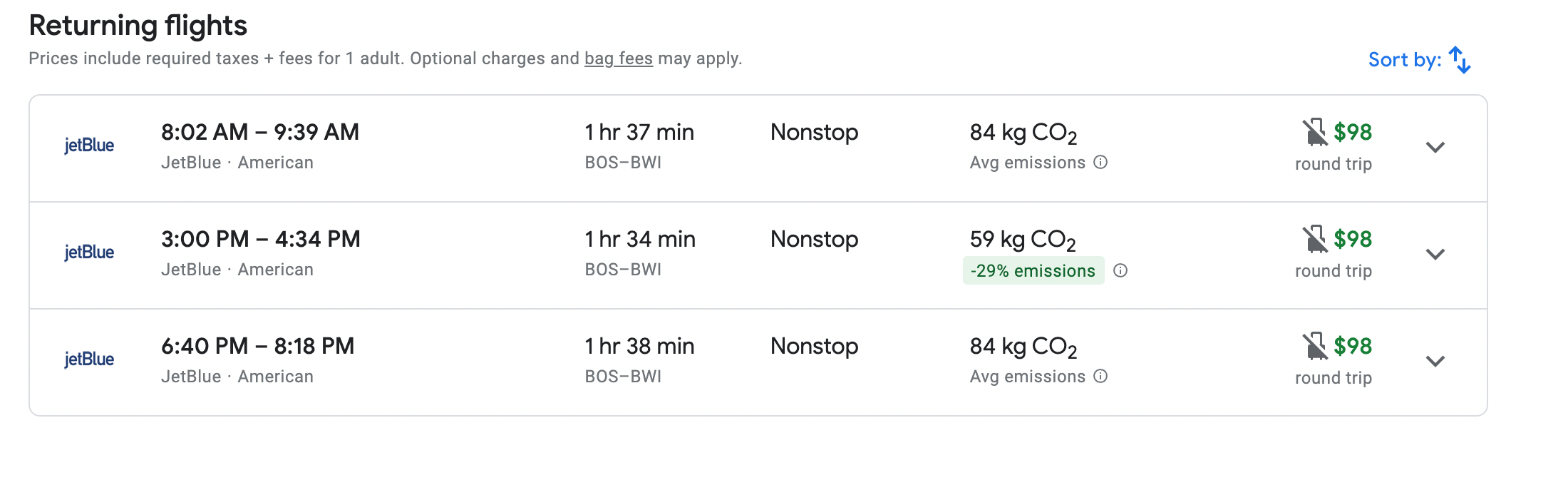The image size is (1568, 495).
Task: Click the Sort by label
Action: coord(1404,60)
